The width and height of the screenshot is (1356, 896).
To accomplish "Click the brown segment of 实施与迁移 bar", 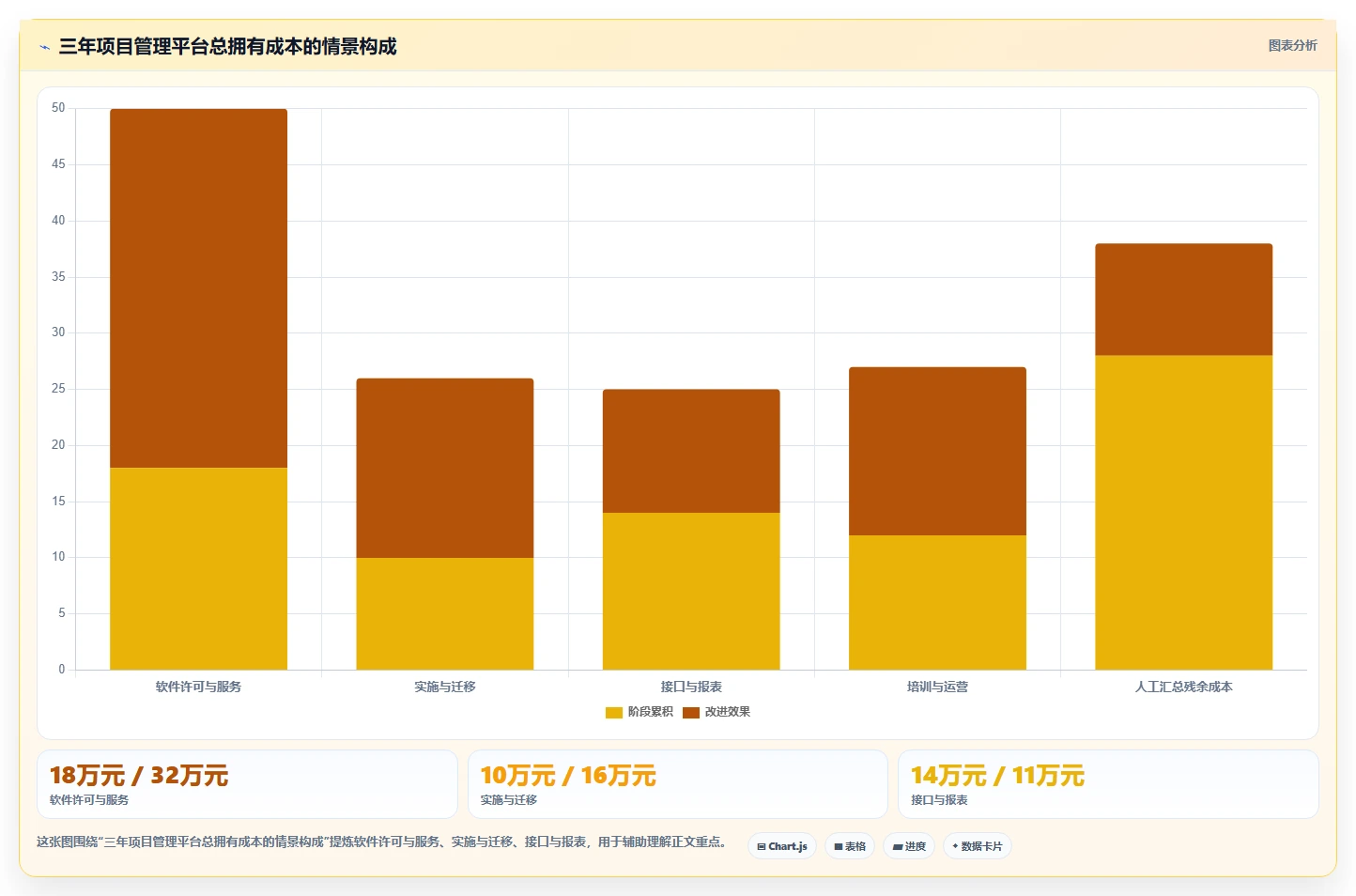I will (x=445, y=468).
